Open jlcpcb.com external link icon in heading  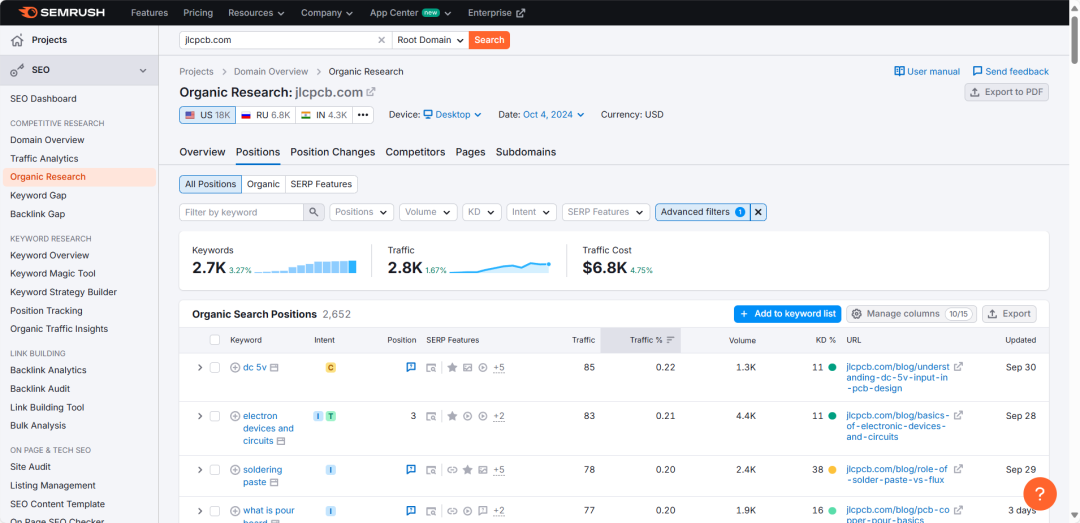371,92
